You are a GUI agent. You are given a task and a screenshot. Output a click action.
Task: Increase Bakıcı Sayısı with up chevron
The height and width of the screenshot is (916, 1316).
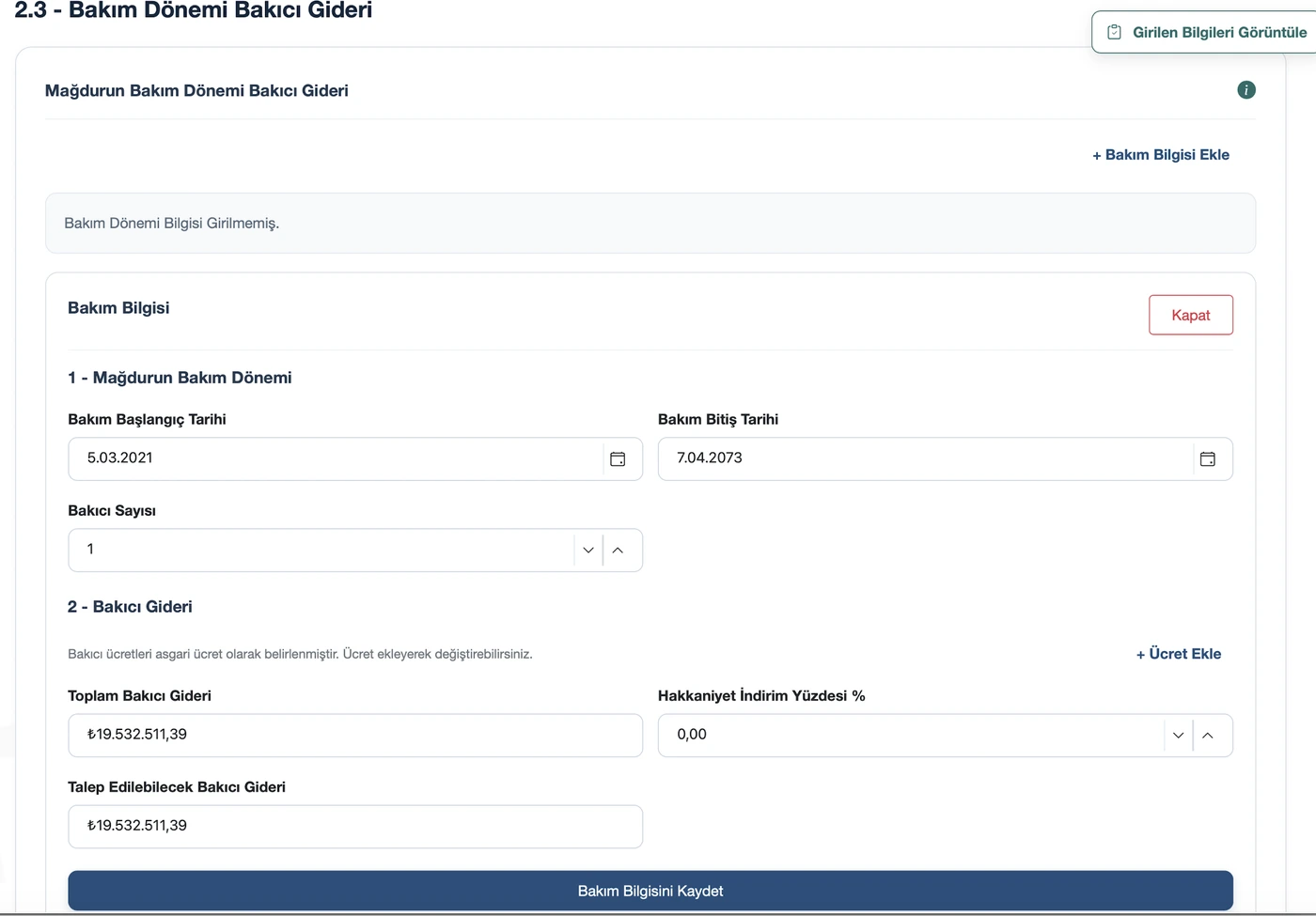(618, 551)
